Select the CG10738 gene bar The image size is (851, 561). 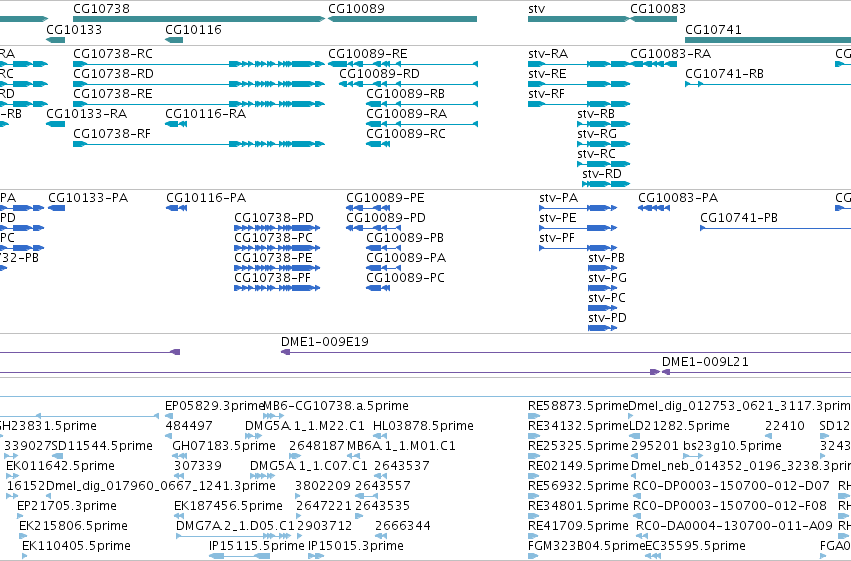pyautogui.click(x=199, y=19)
